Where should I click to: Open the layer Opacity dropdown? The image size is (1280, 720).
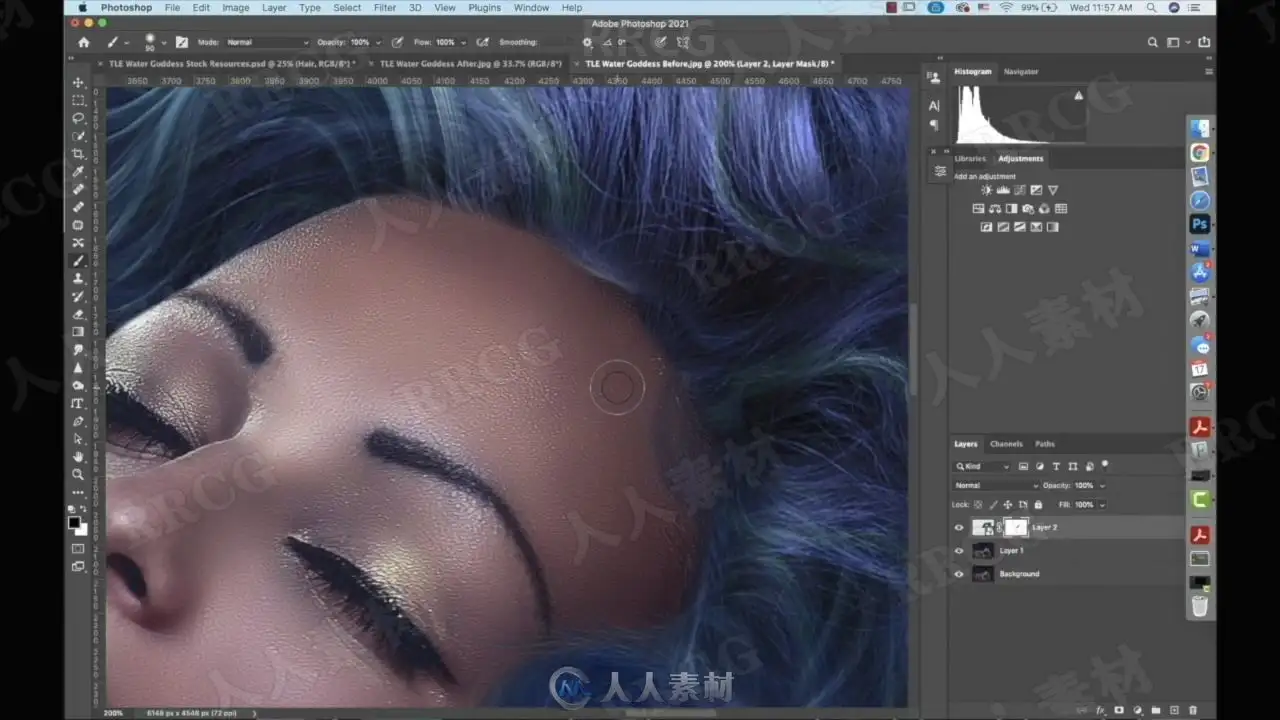click(x=1102, y=486)
